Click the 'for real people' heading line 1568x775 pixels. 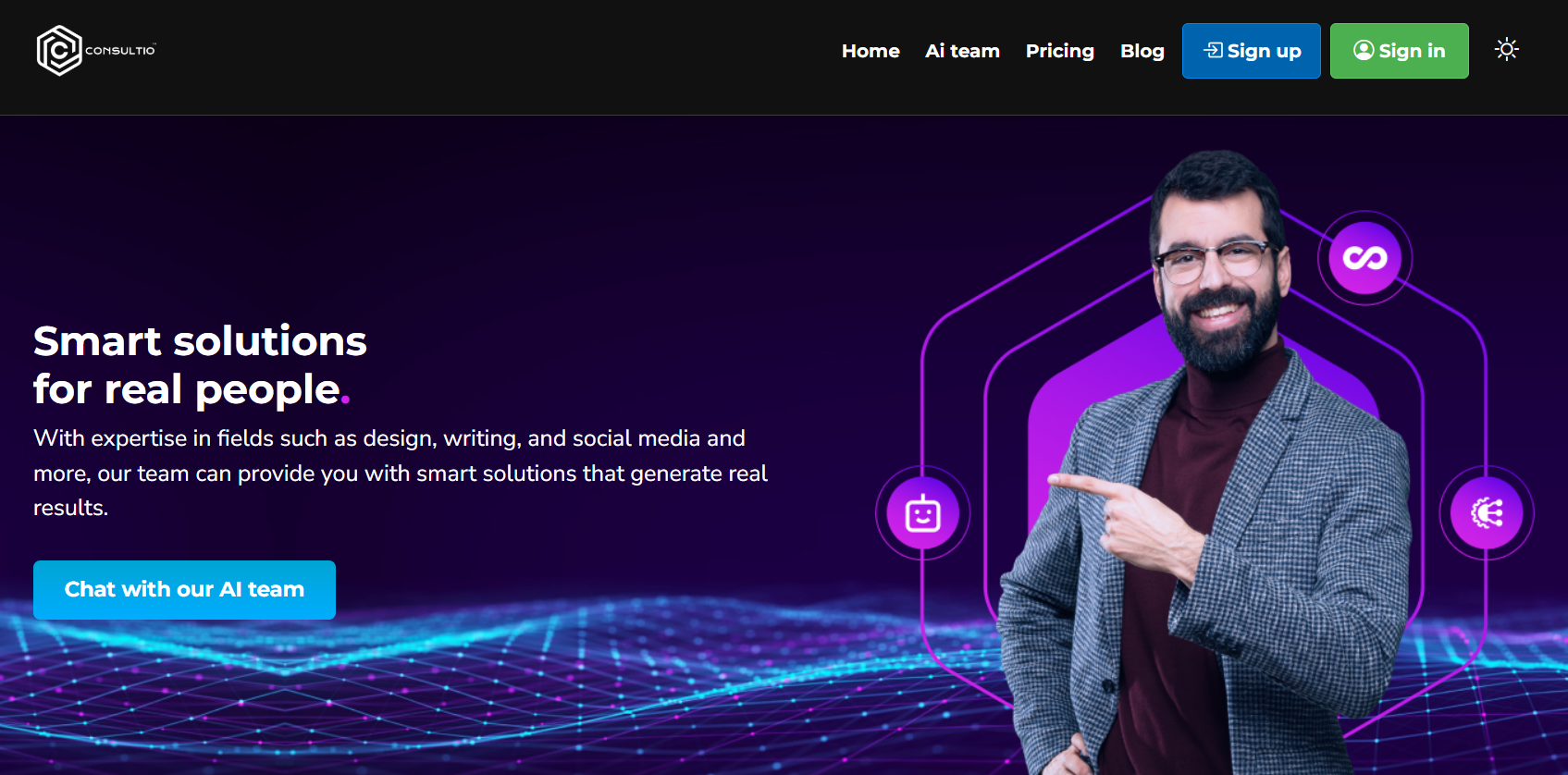(191, 389)
